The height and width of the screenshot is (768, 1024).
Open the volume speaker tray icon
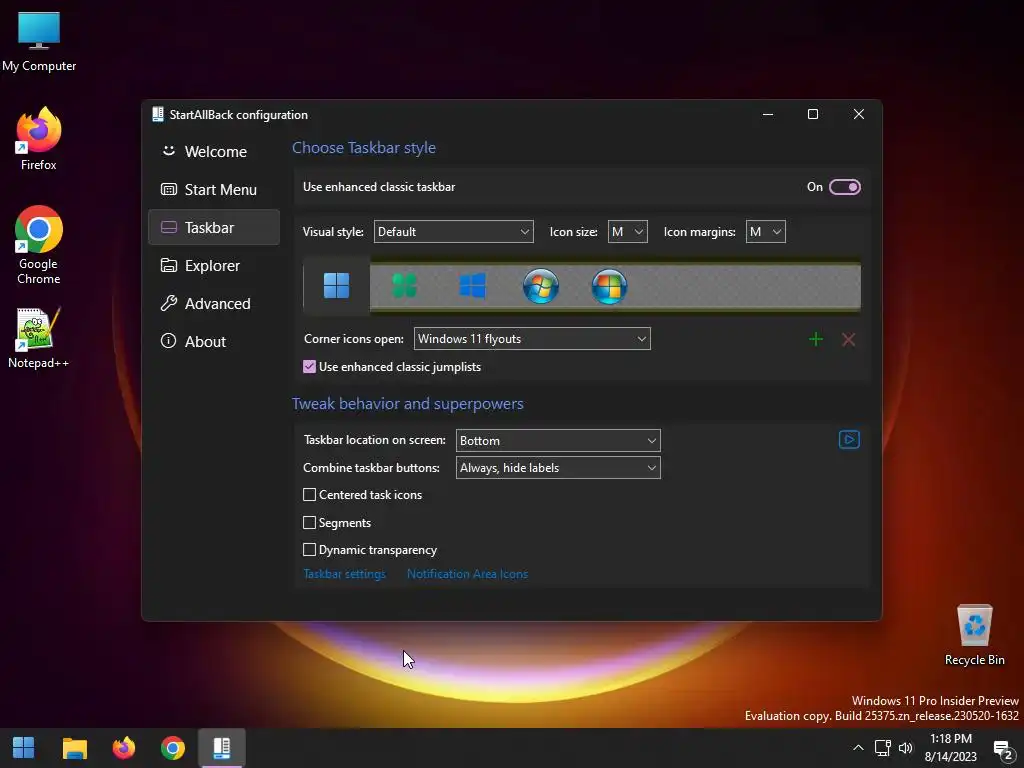pyautogui.click(x=906, y=748)
